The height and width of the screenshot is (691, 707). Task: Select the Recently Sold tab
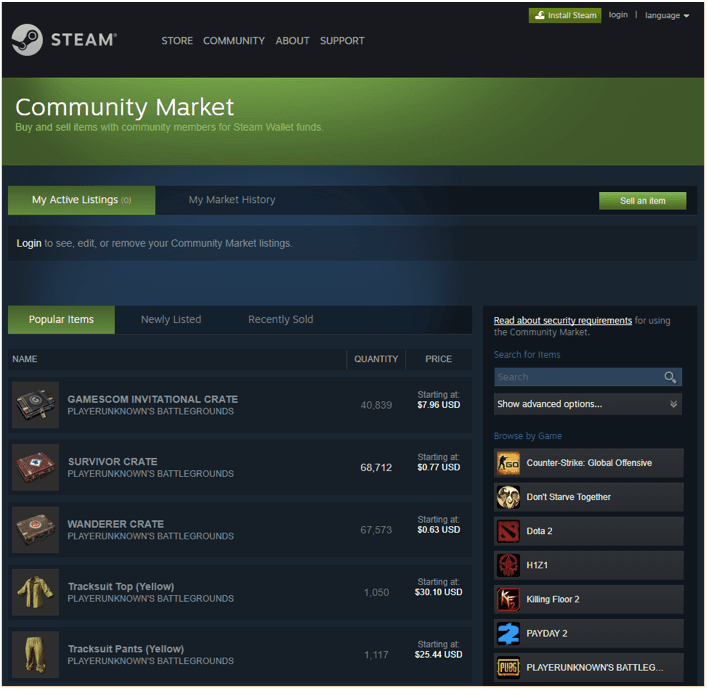[x=280, y=320]
